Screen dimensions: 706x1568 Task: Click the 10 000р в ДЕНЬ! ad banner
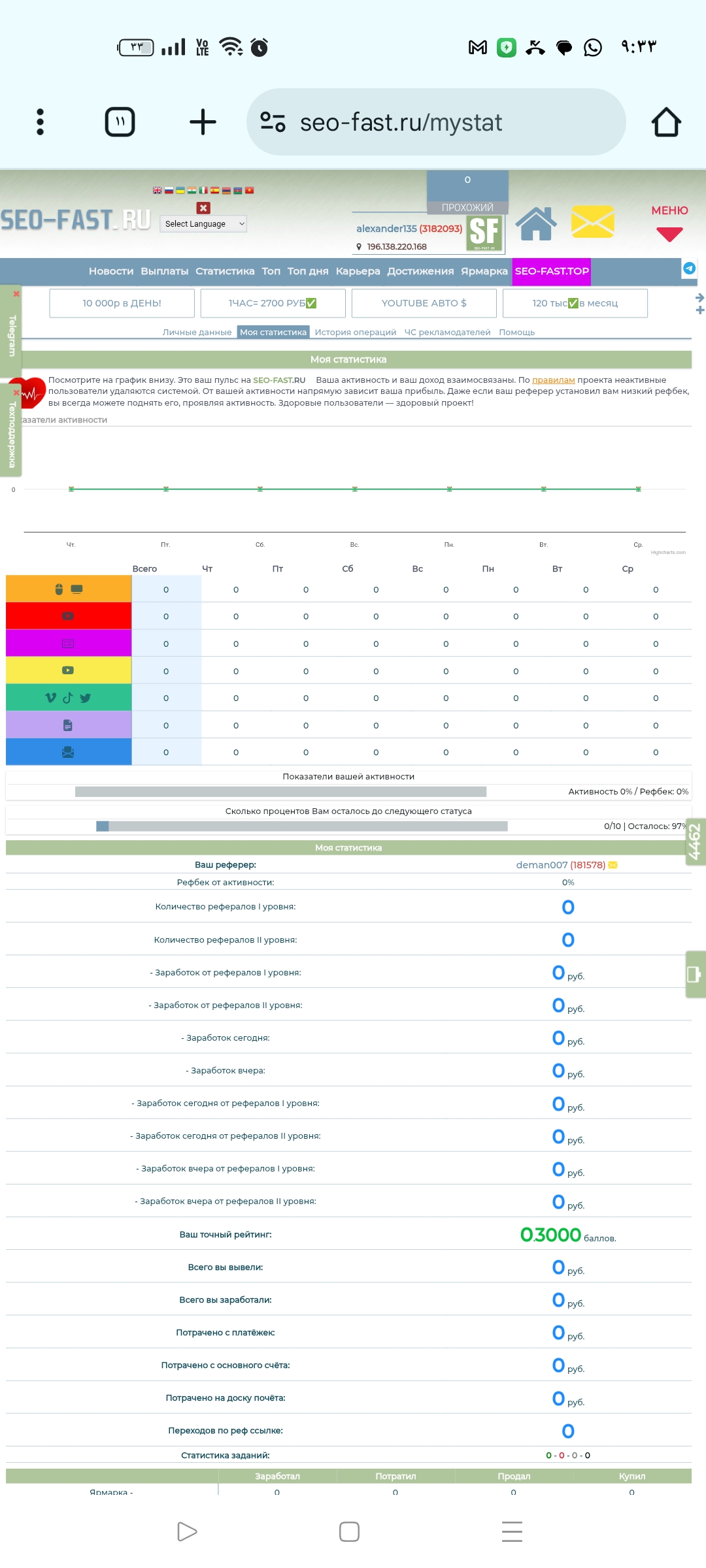click(x=122, y=303)
